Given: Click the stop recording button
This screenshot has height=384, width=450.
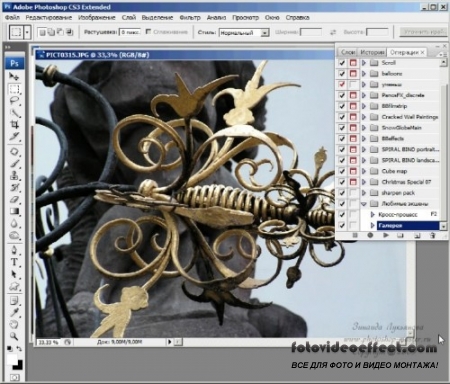Looking at the screenshot, I should tap(355, 235).
